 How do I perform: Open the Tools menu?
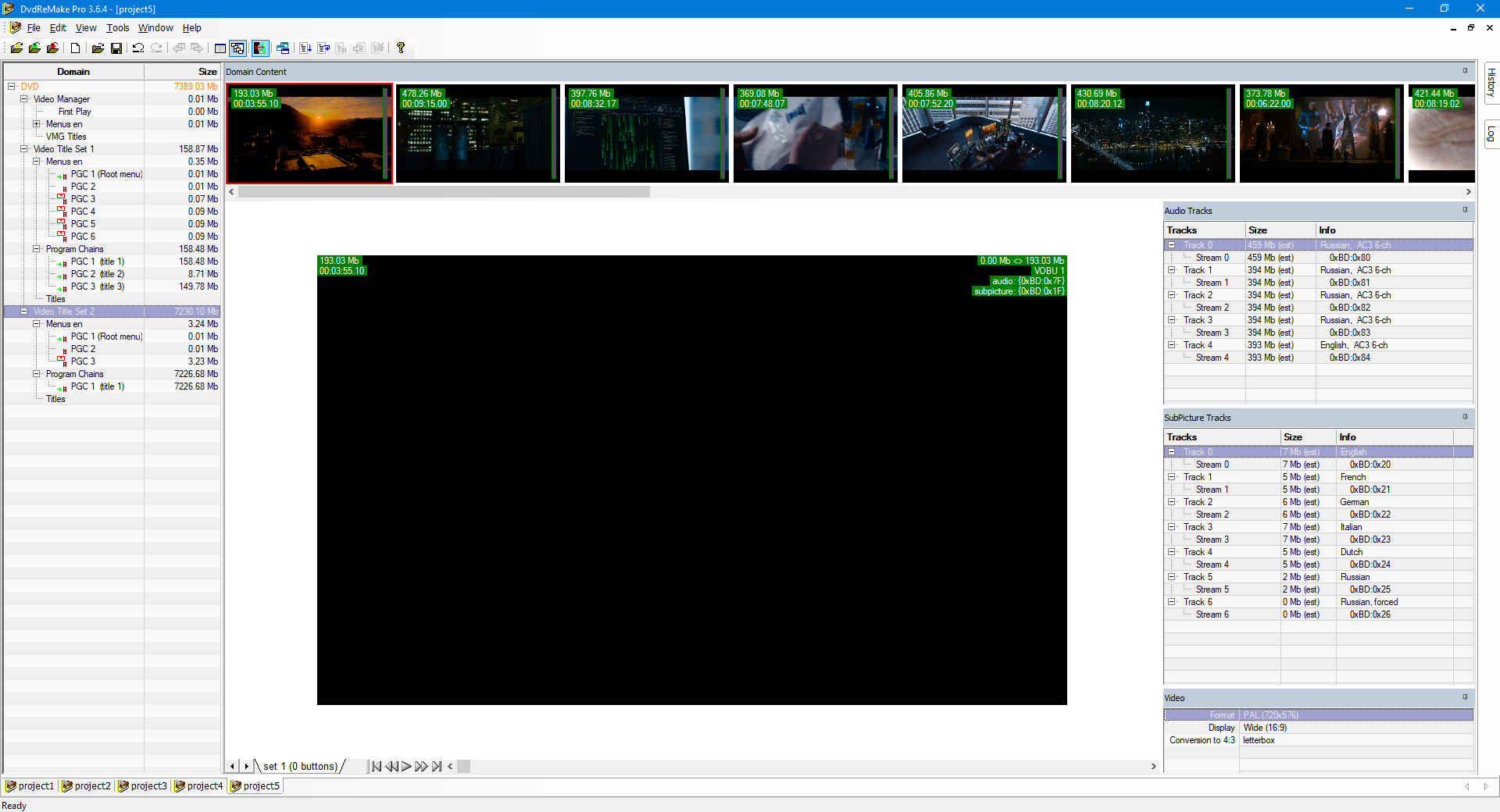pos(118,28)
